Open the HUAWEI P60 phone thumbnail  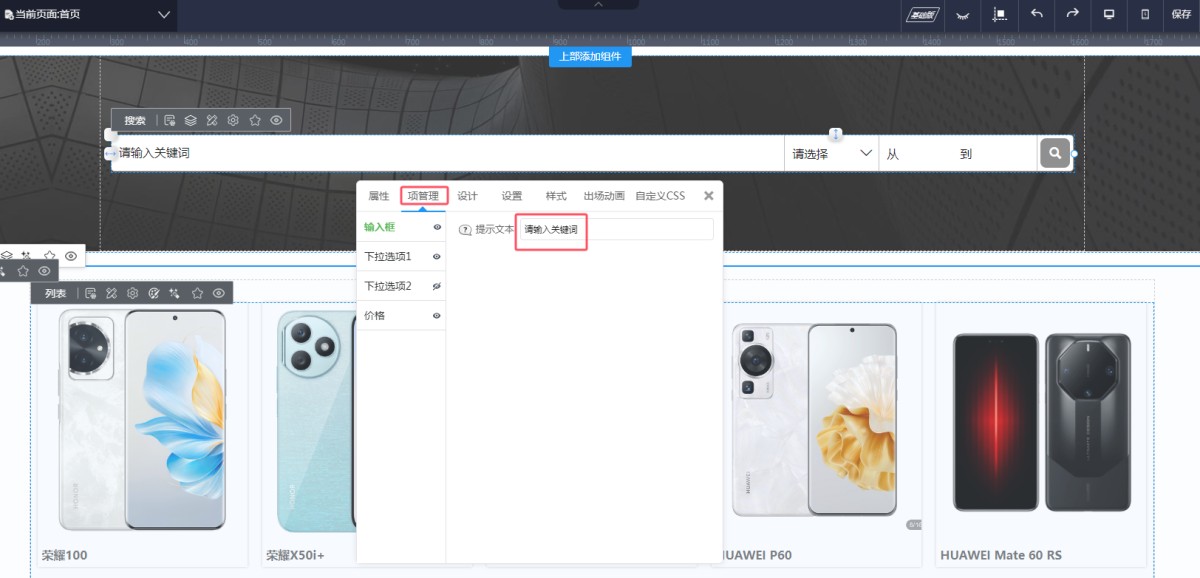[x=814, y=419]
